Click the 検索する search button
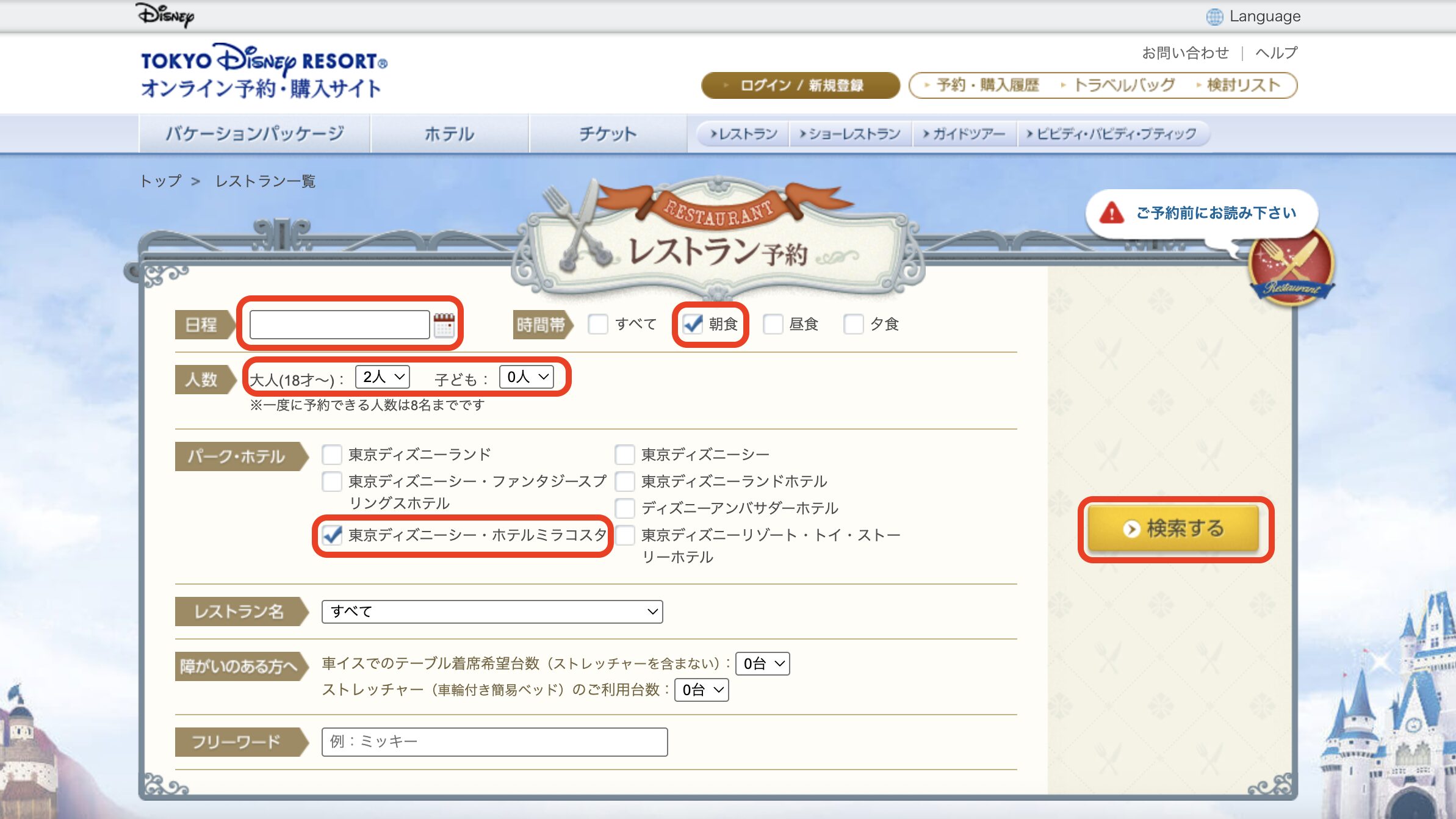The image size is (1456, 819). pos(1175,529)
